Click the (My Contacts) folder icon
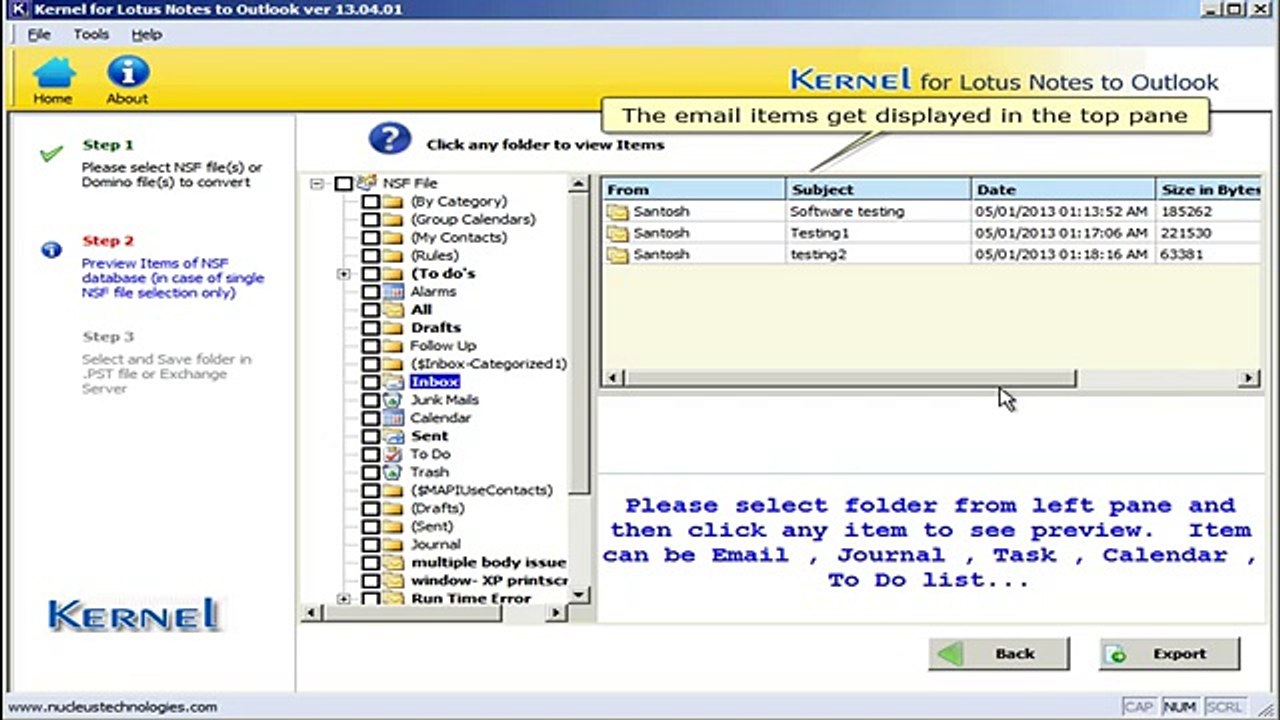The width and height of the screenshot is (1280, 720). [393, 237]
